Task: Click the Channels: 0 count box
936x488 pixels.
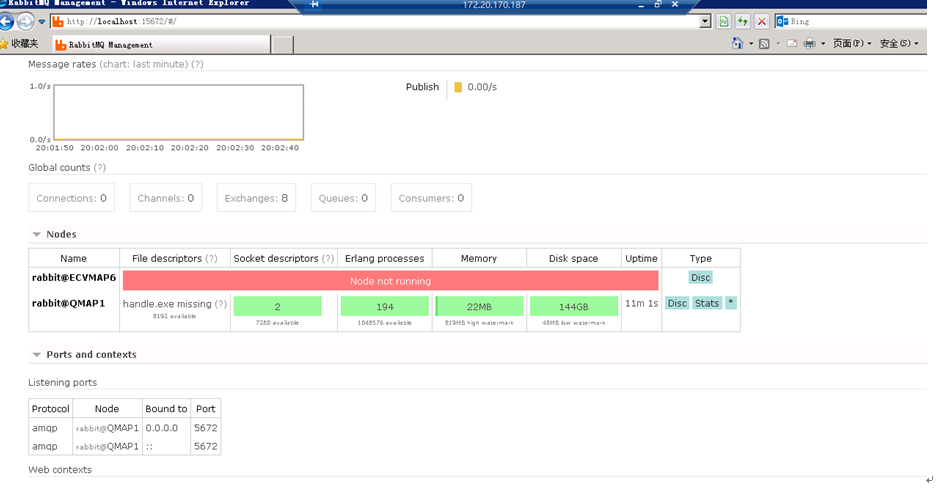Action: point(165,198)
